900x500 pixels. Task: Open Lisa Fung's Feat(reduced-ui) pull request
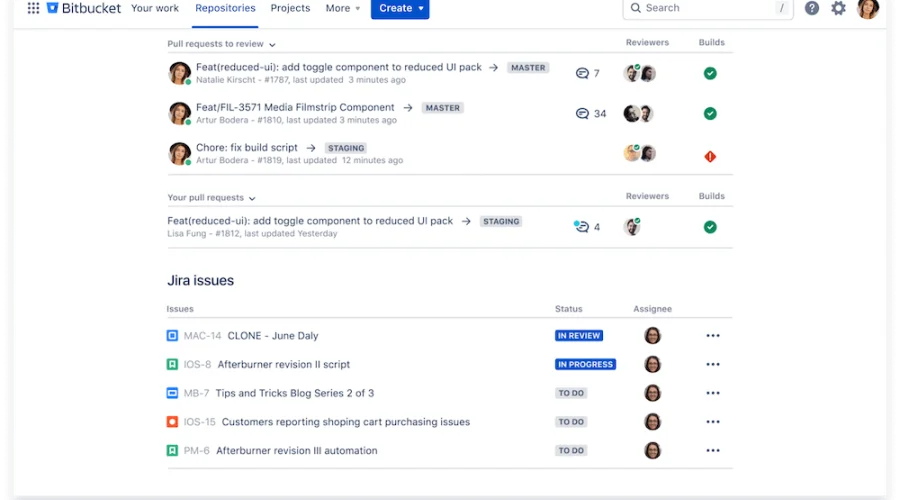[x=310, y=221]
